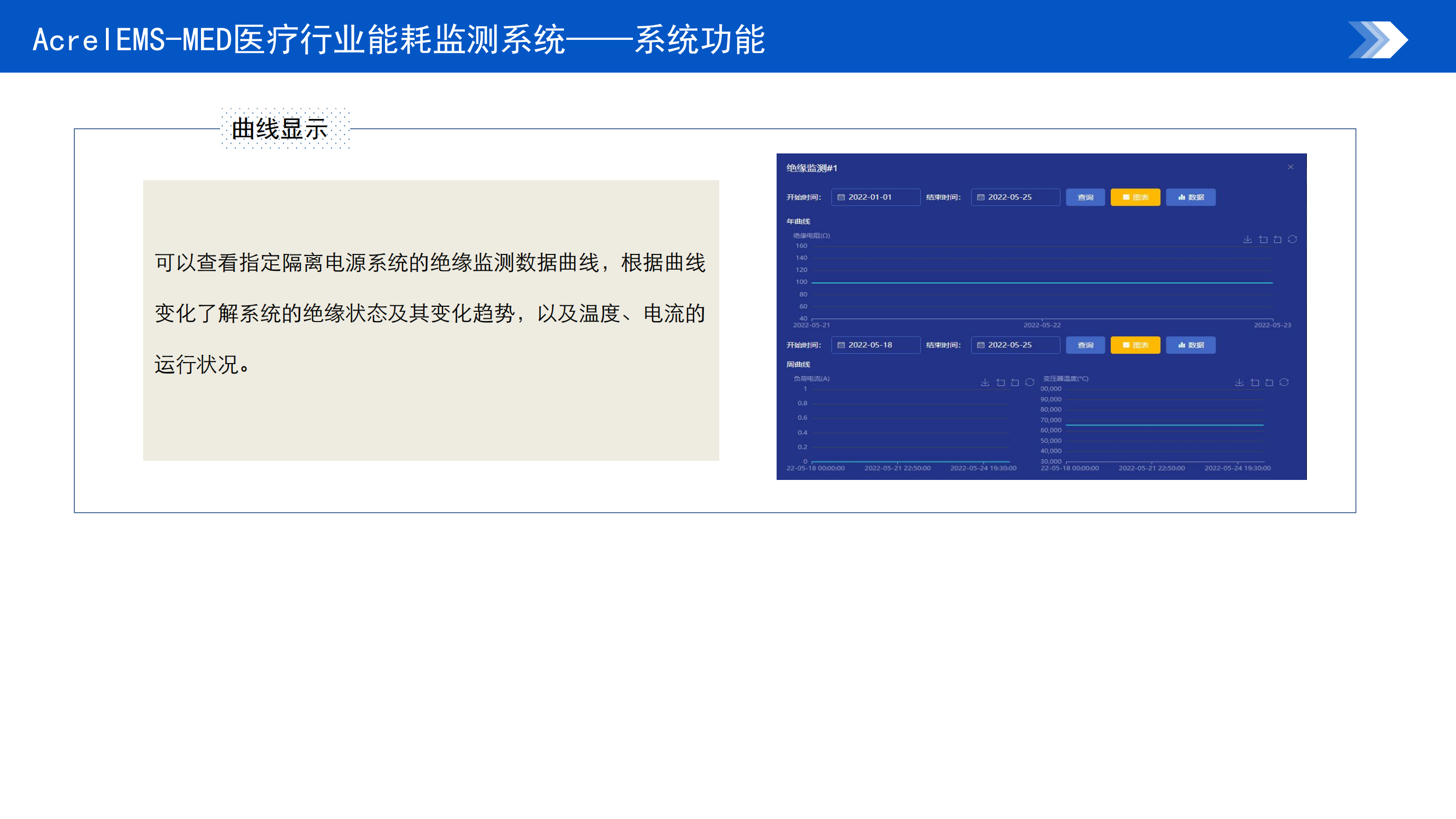
Task: Open the 年曲线 end date 2022-05-25 field
Action: 1015,197
